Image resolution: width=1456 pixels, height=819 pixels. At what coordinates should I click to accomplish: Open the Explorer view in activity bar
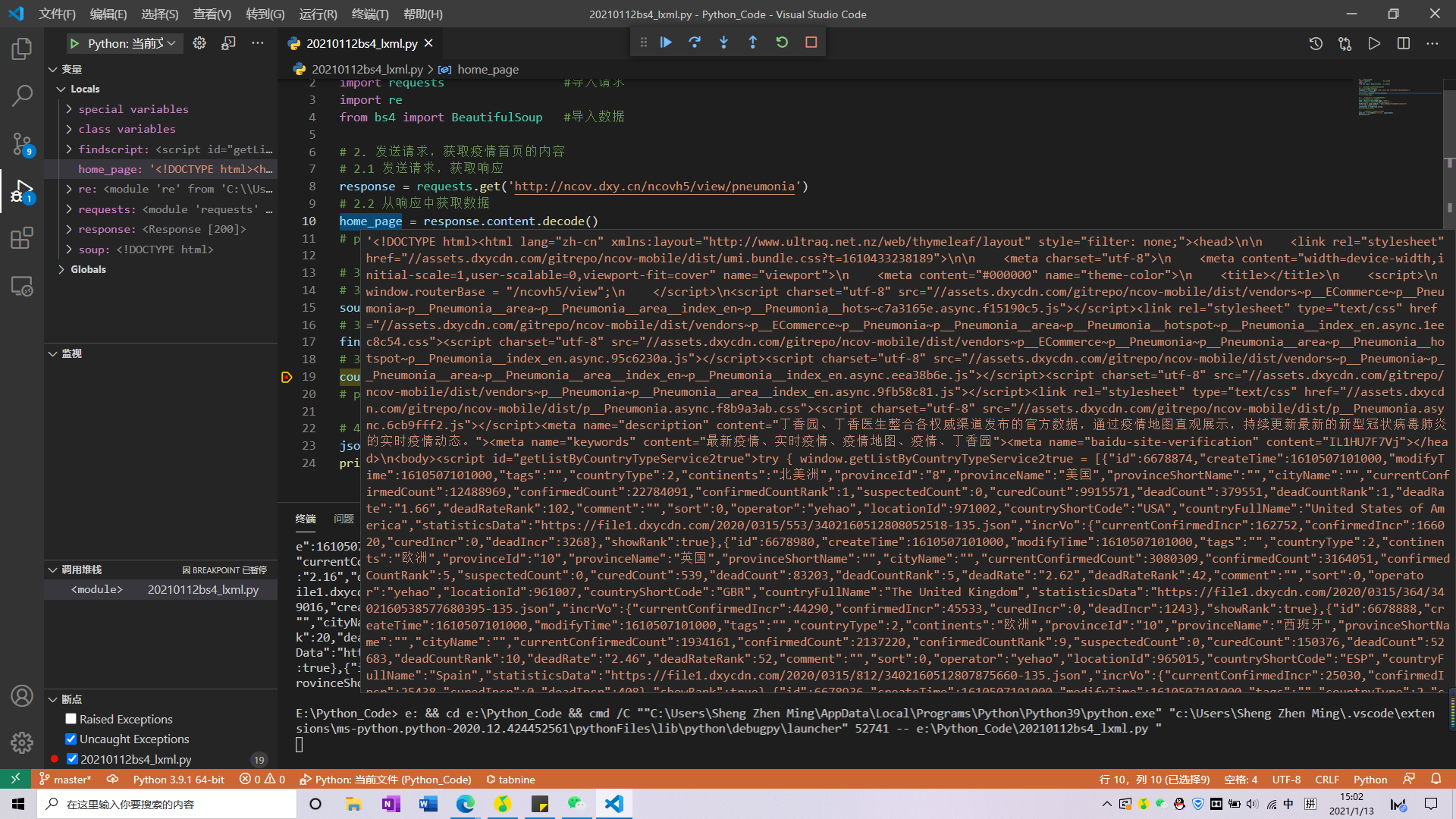click(22, 49)
